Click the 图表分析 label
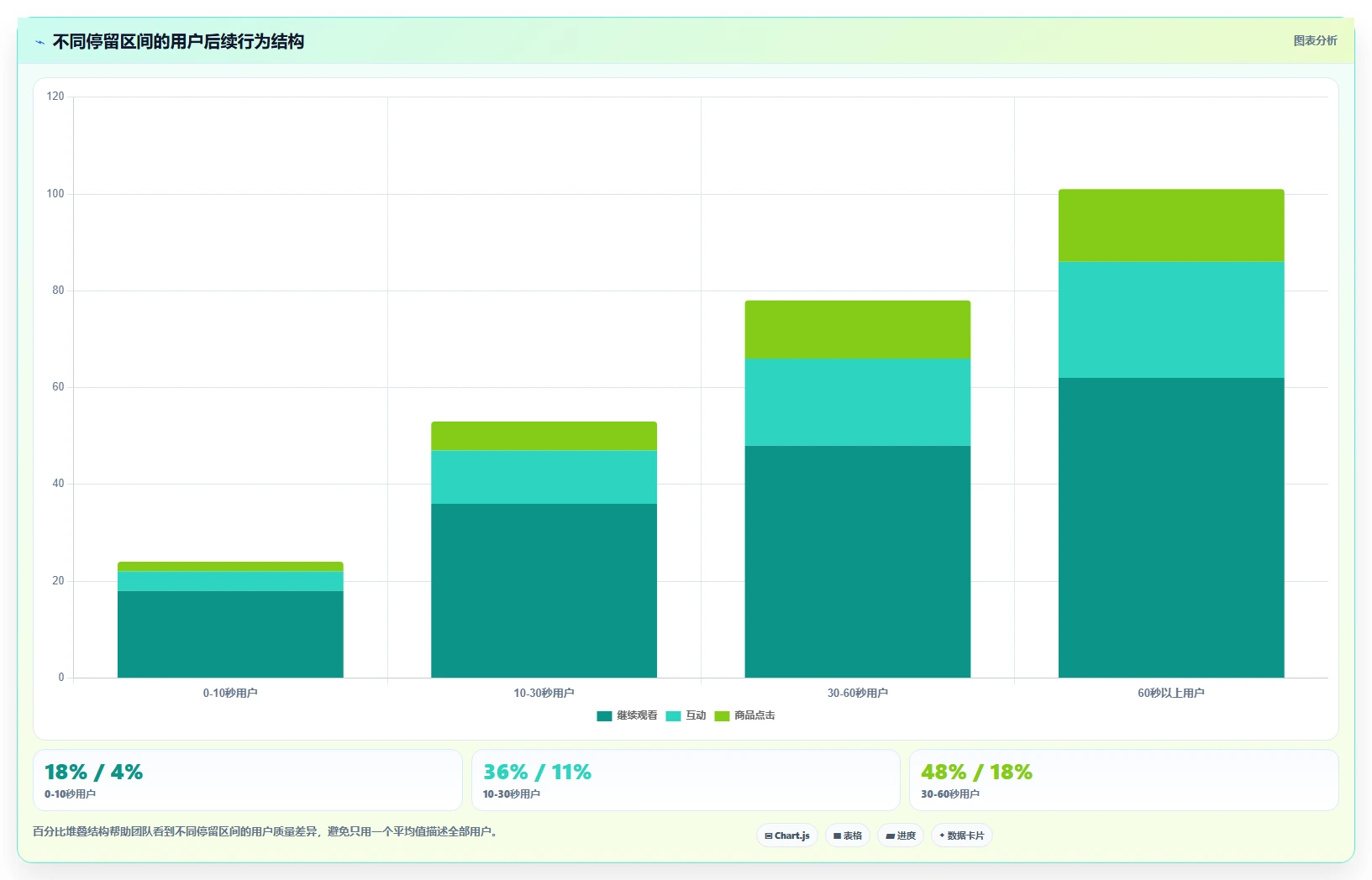This screenshot has height=880, width=1372. tap(1315, 40)
